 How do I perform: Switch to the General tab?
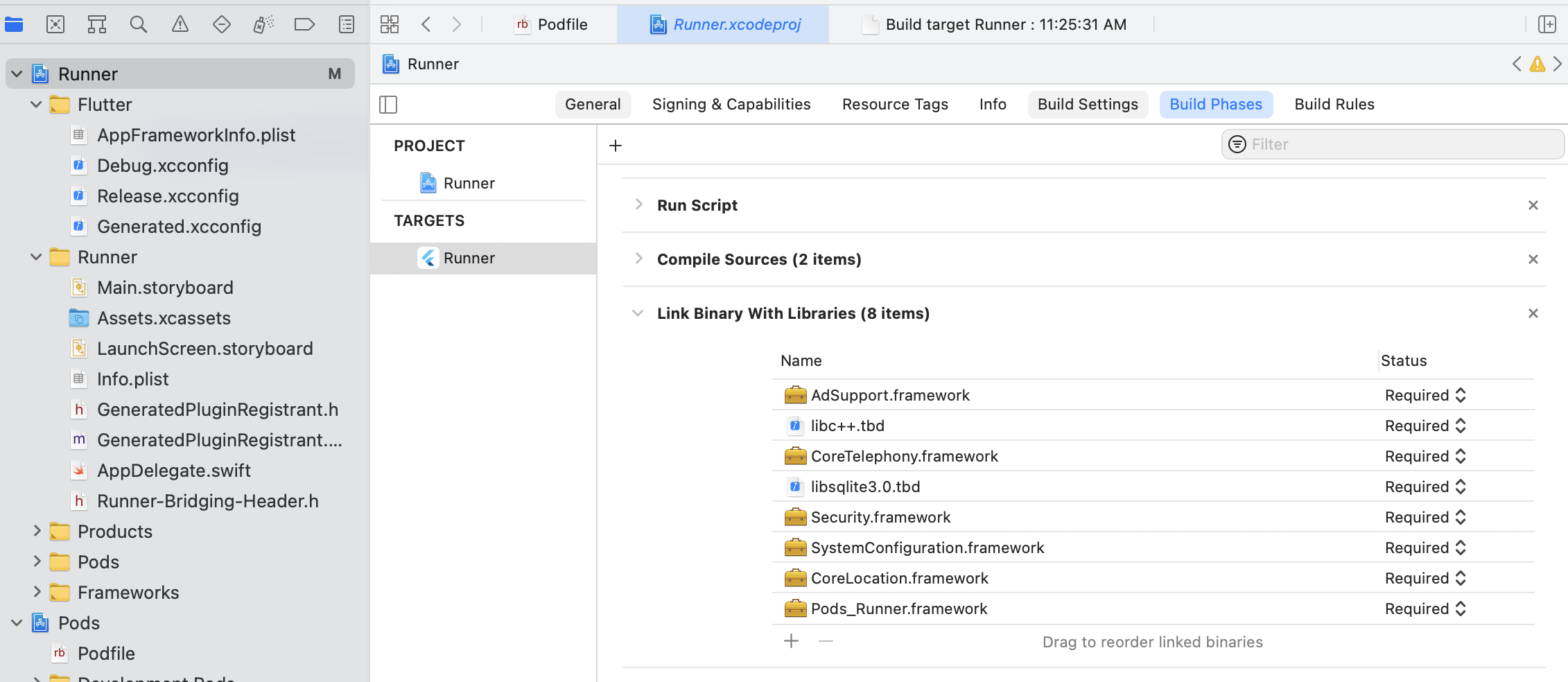point(593,105)
